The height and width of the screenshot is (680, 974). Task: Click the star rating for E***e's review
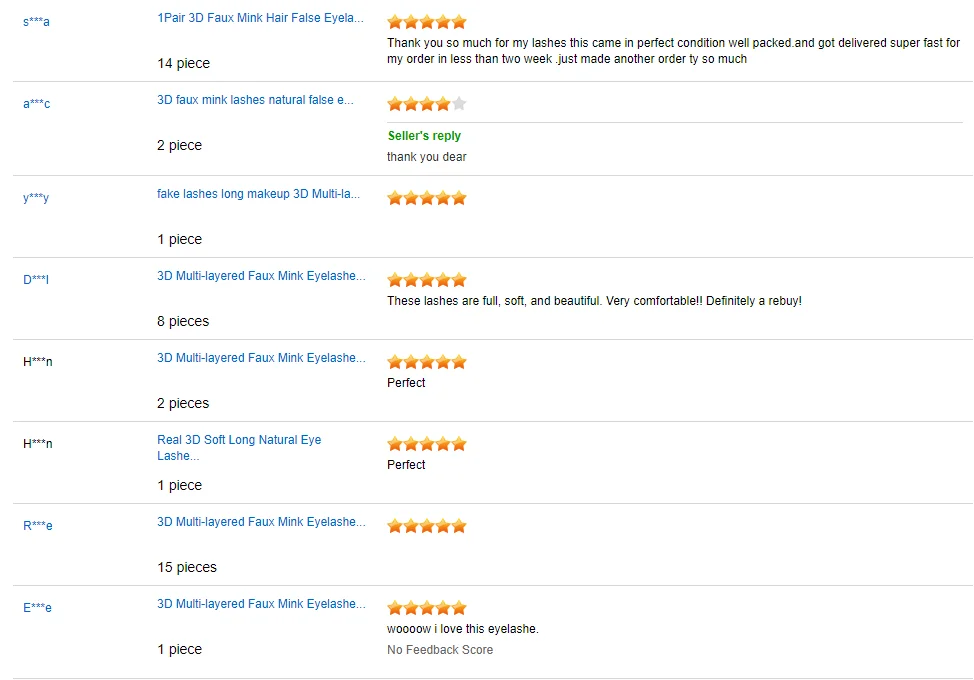click(x=427, y=607)
